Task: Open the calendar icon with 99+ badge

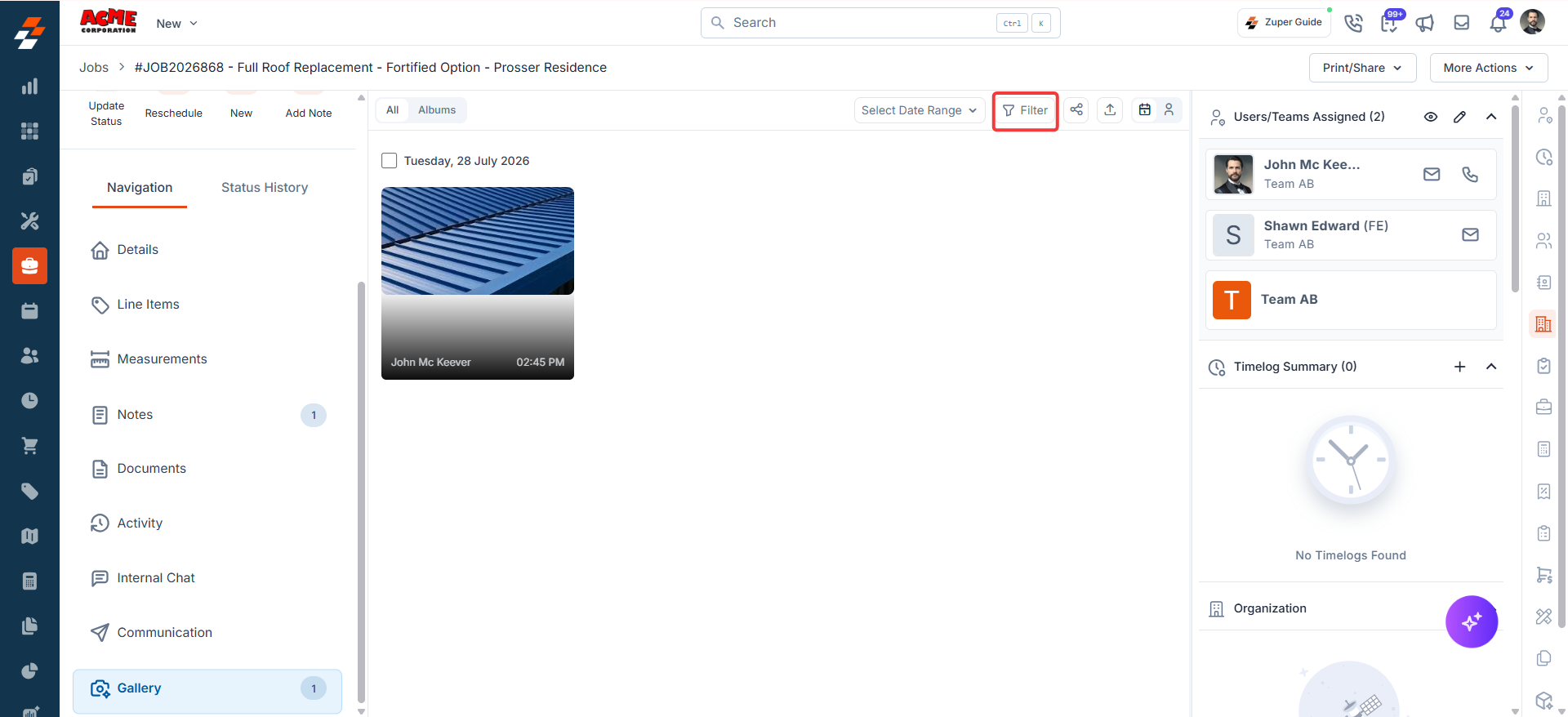Action: (x=1389, y=22)
